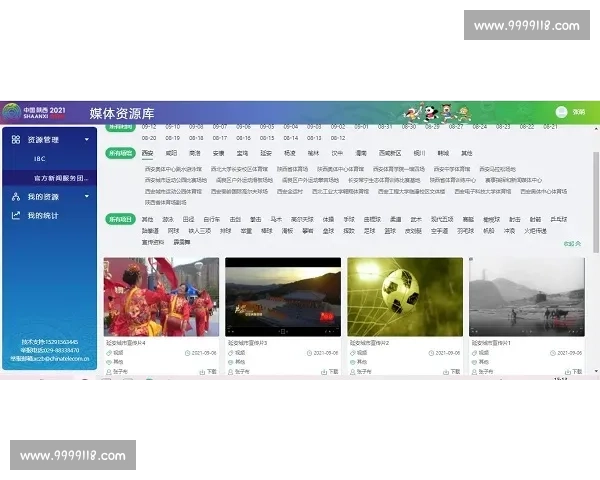Click download icon on 延安城市宣传片3 card
The image size is (600, 480).
[324, 372]
